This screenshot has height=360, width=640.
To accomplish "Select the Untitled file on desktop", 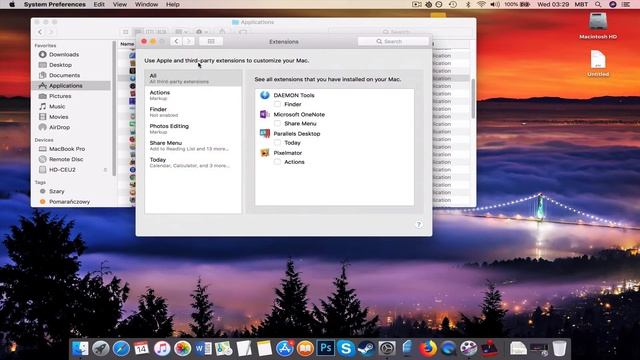I will point(598,63).
